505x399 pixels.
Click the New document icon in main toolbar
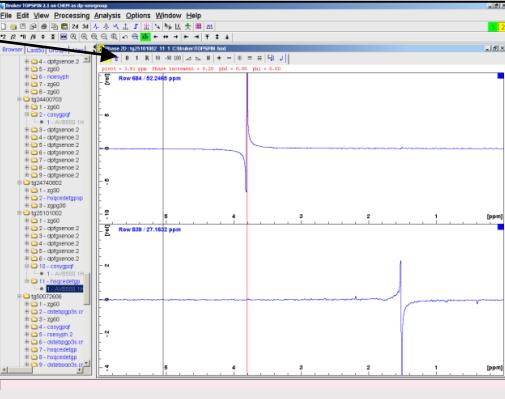tap(4, 26)
